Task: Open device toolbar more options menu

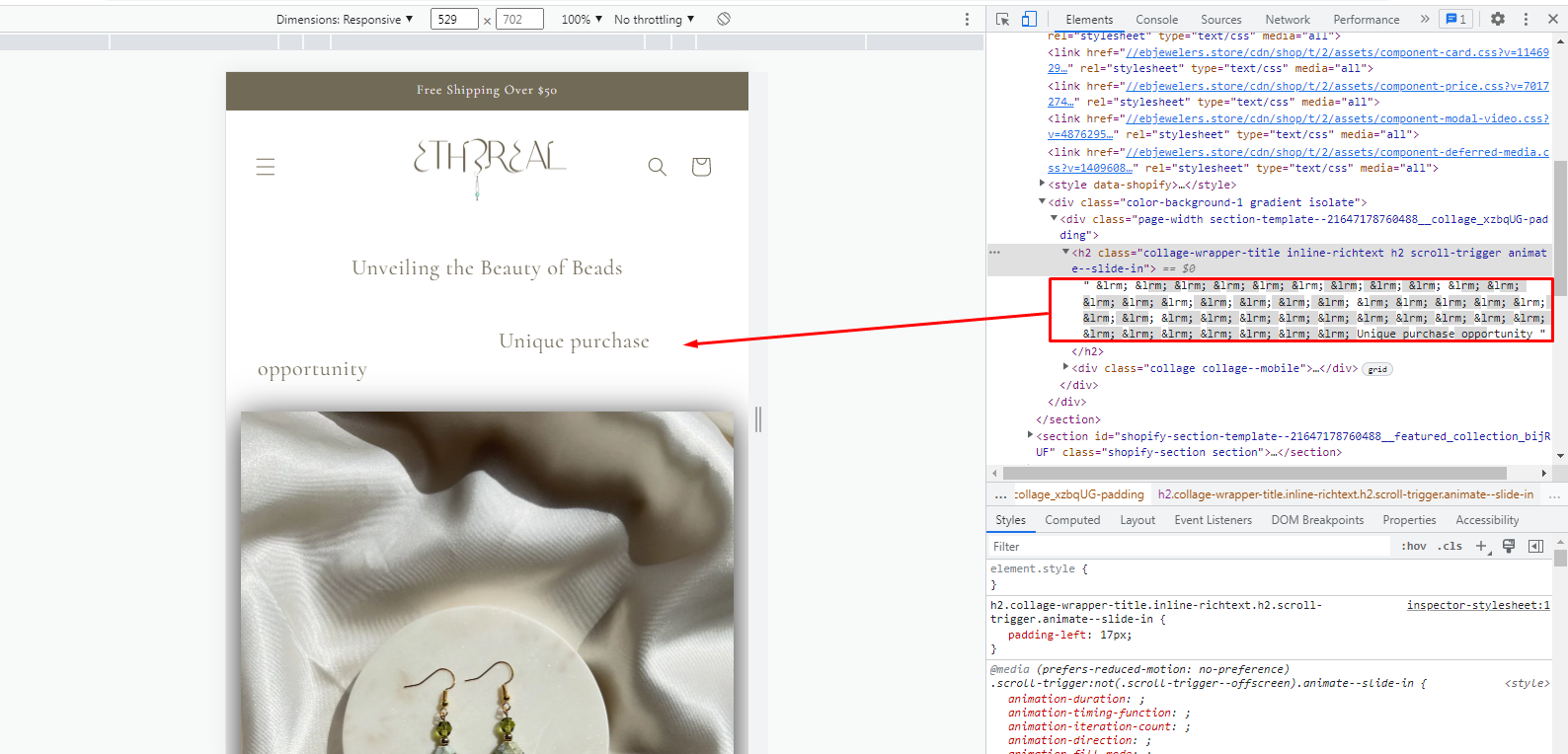Action: 967,19
